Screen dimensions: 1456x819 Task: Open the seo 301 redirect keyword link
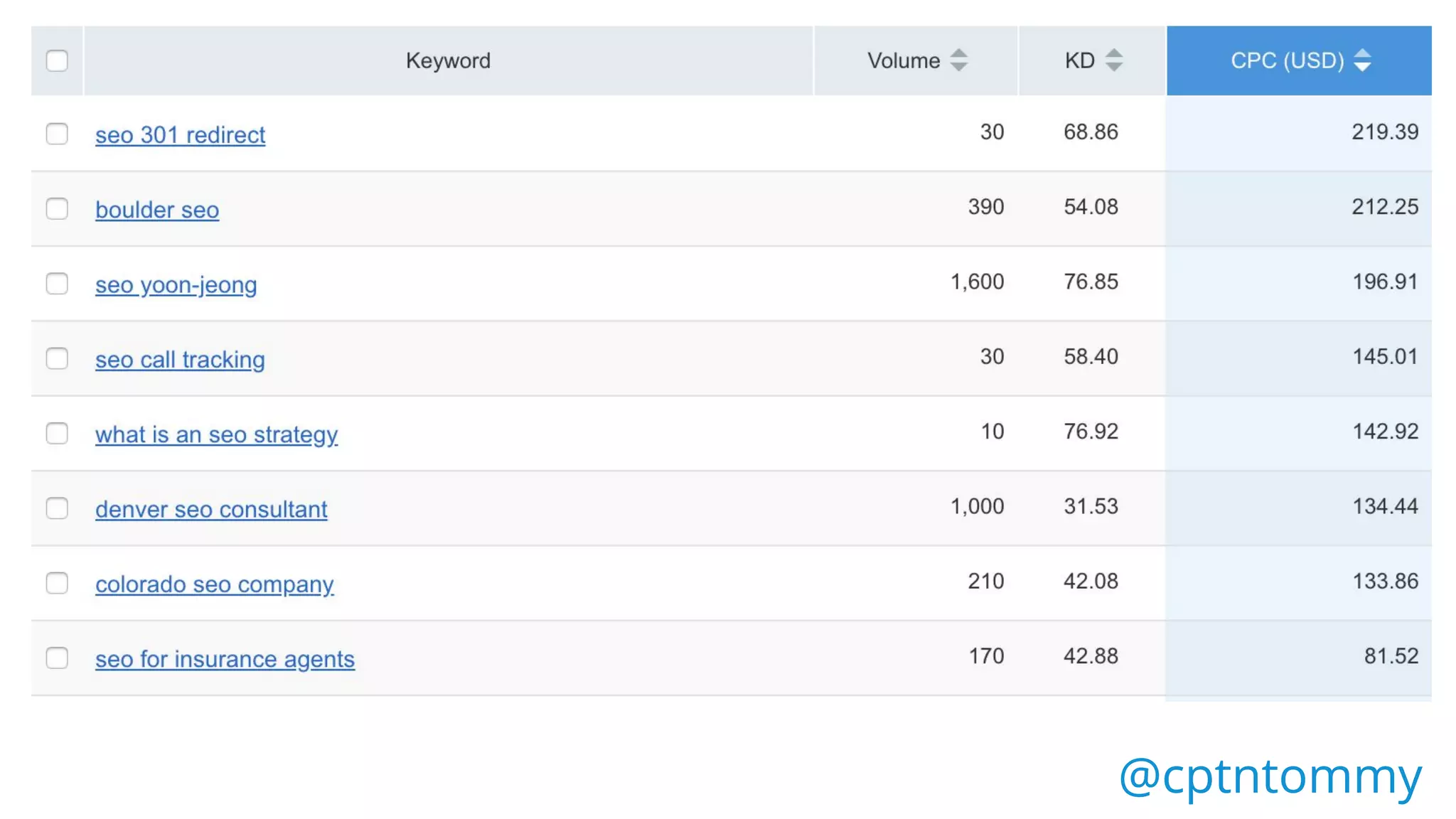point(180,135)
